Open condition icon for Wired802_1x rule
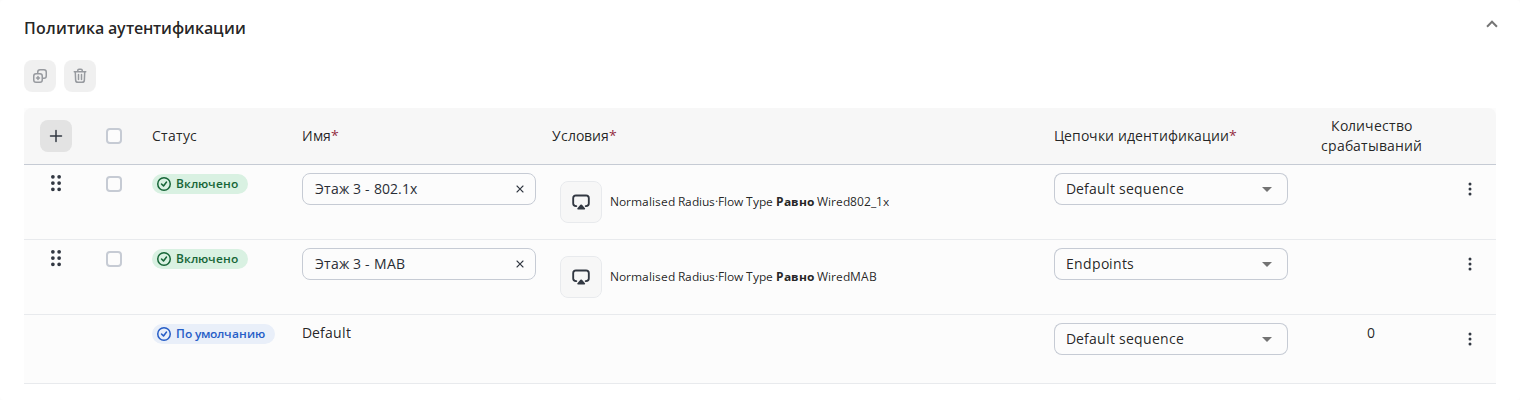 581,202
